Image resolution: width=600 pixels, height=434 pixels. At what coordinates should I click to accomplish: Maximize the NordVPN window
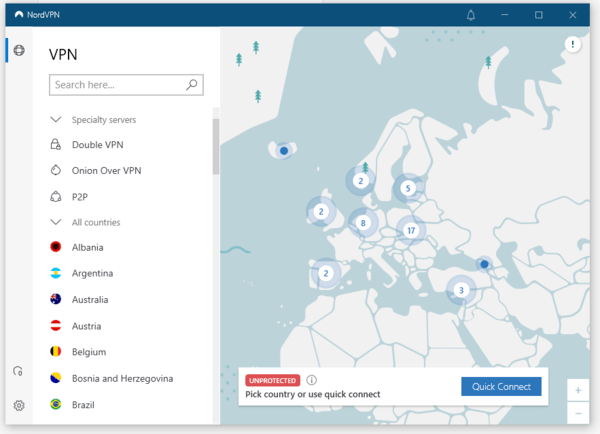pyautogui.click(x=538, y=15)
